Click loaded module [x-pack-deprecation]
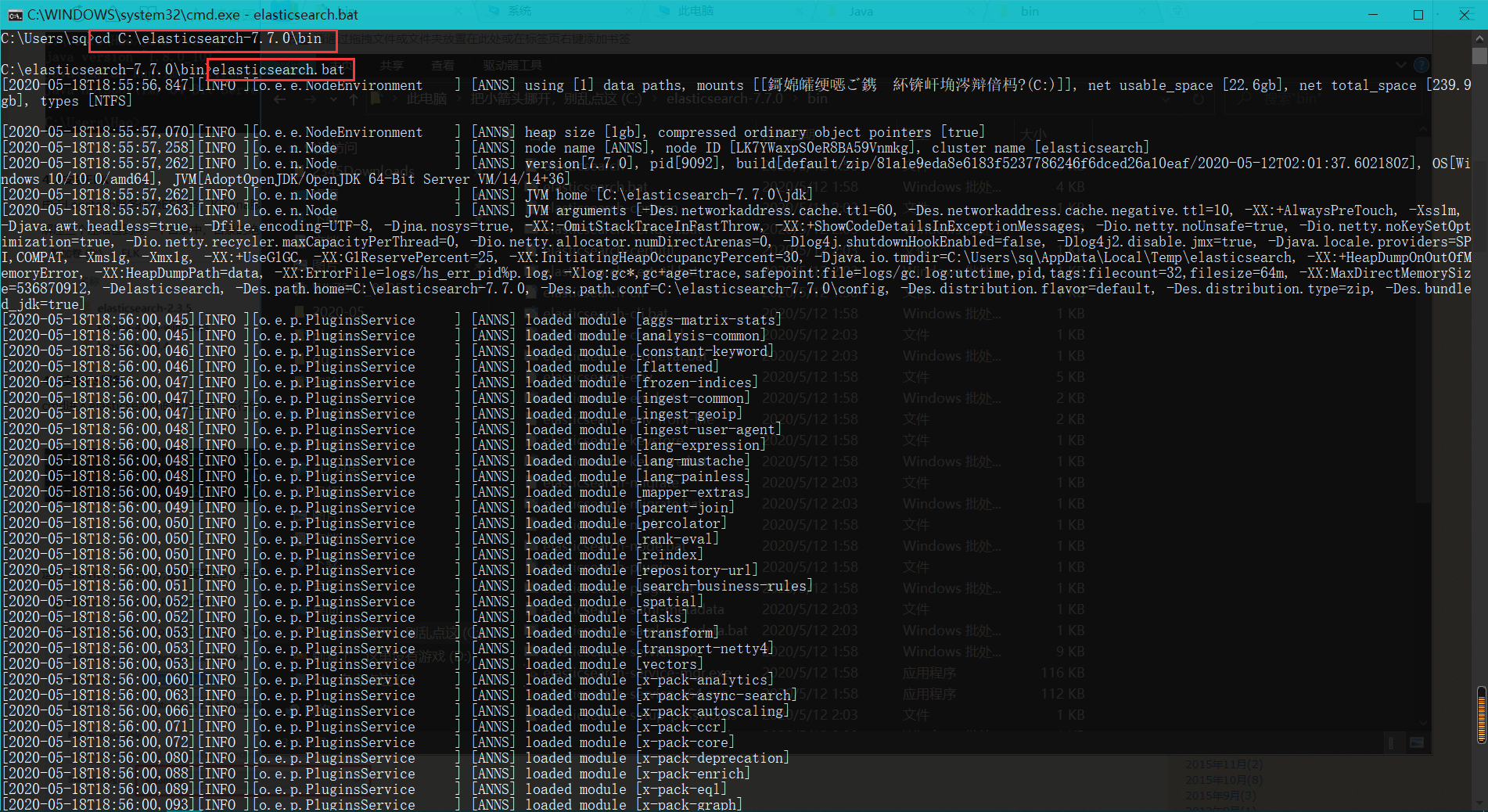Viewport: 1488px width, 812px height. [657, 758]
